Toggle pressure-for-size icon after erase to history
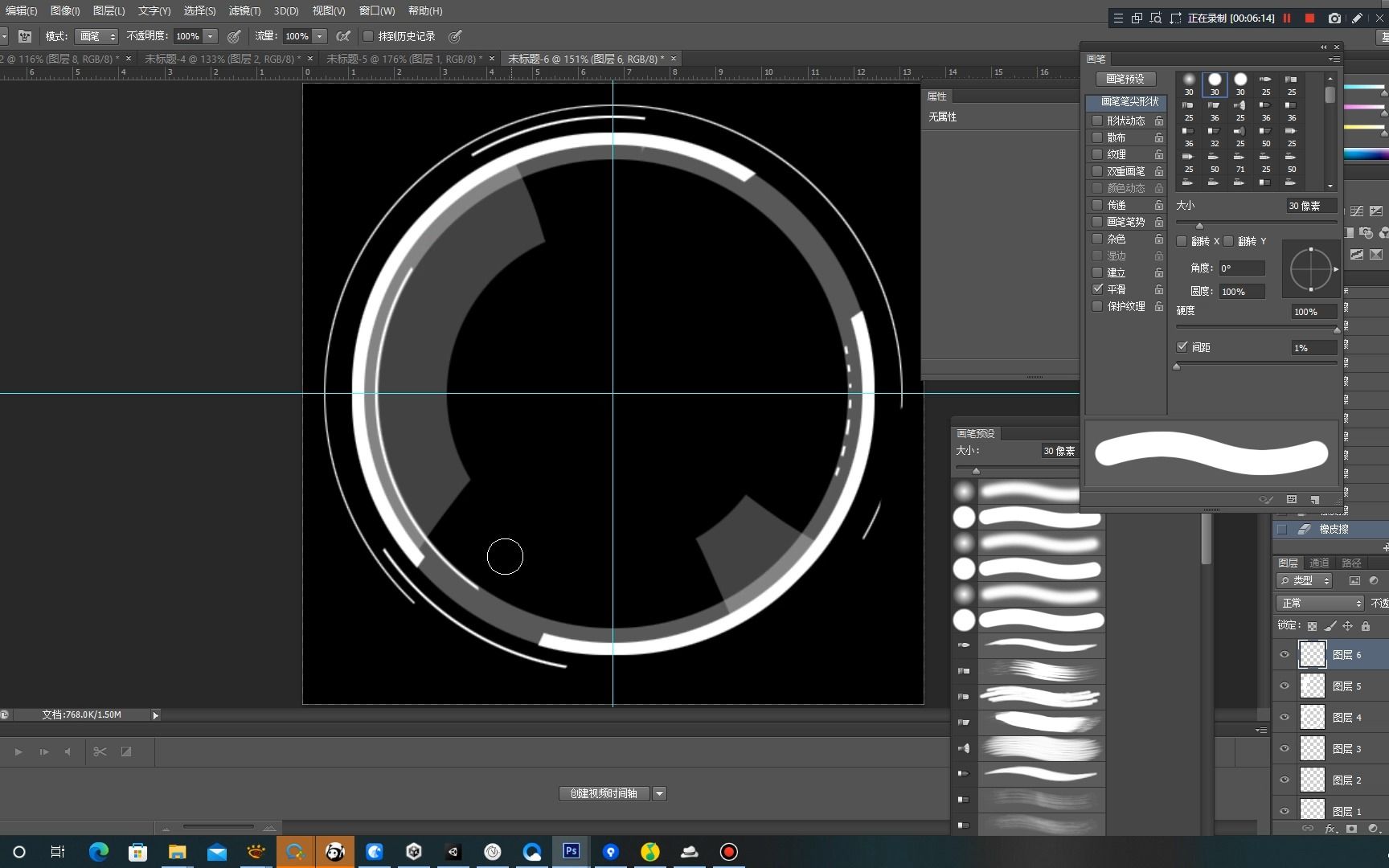1389x868 pixels. pyautogui.click(x=455, y=36)
